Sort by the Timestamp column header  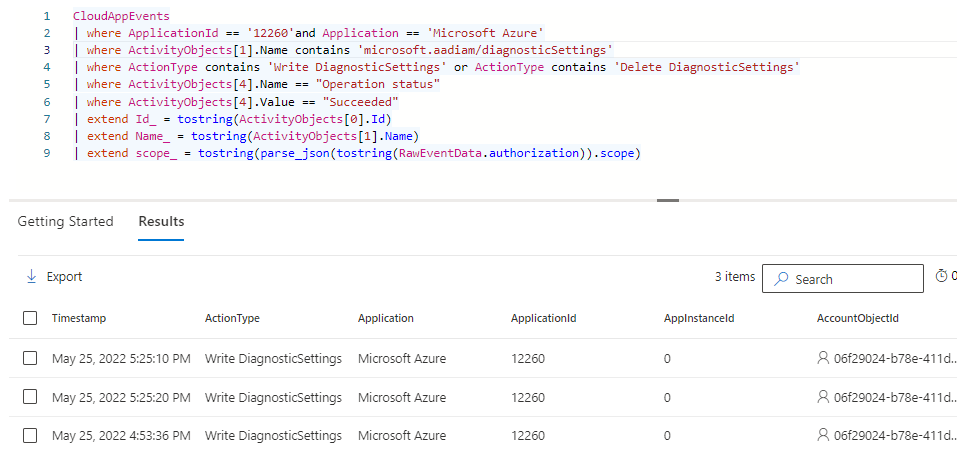79,318
